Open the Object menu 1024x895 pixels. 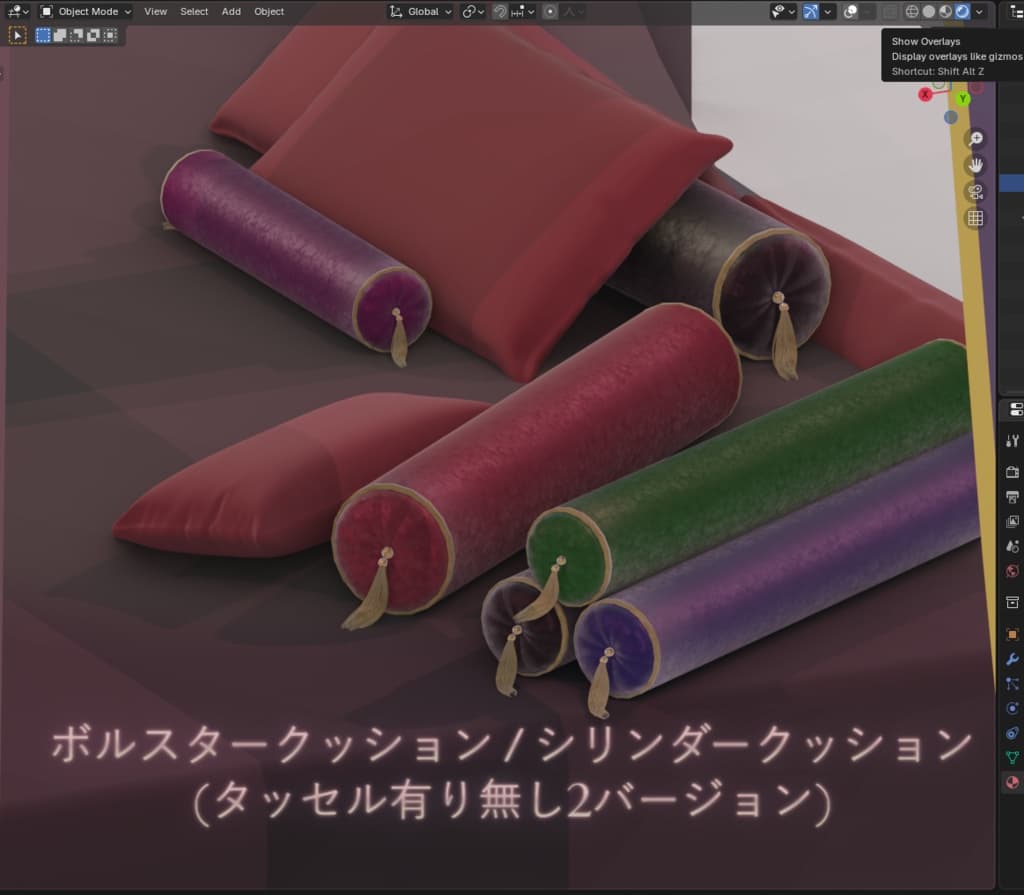[x=268, y=11]
